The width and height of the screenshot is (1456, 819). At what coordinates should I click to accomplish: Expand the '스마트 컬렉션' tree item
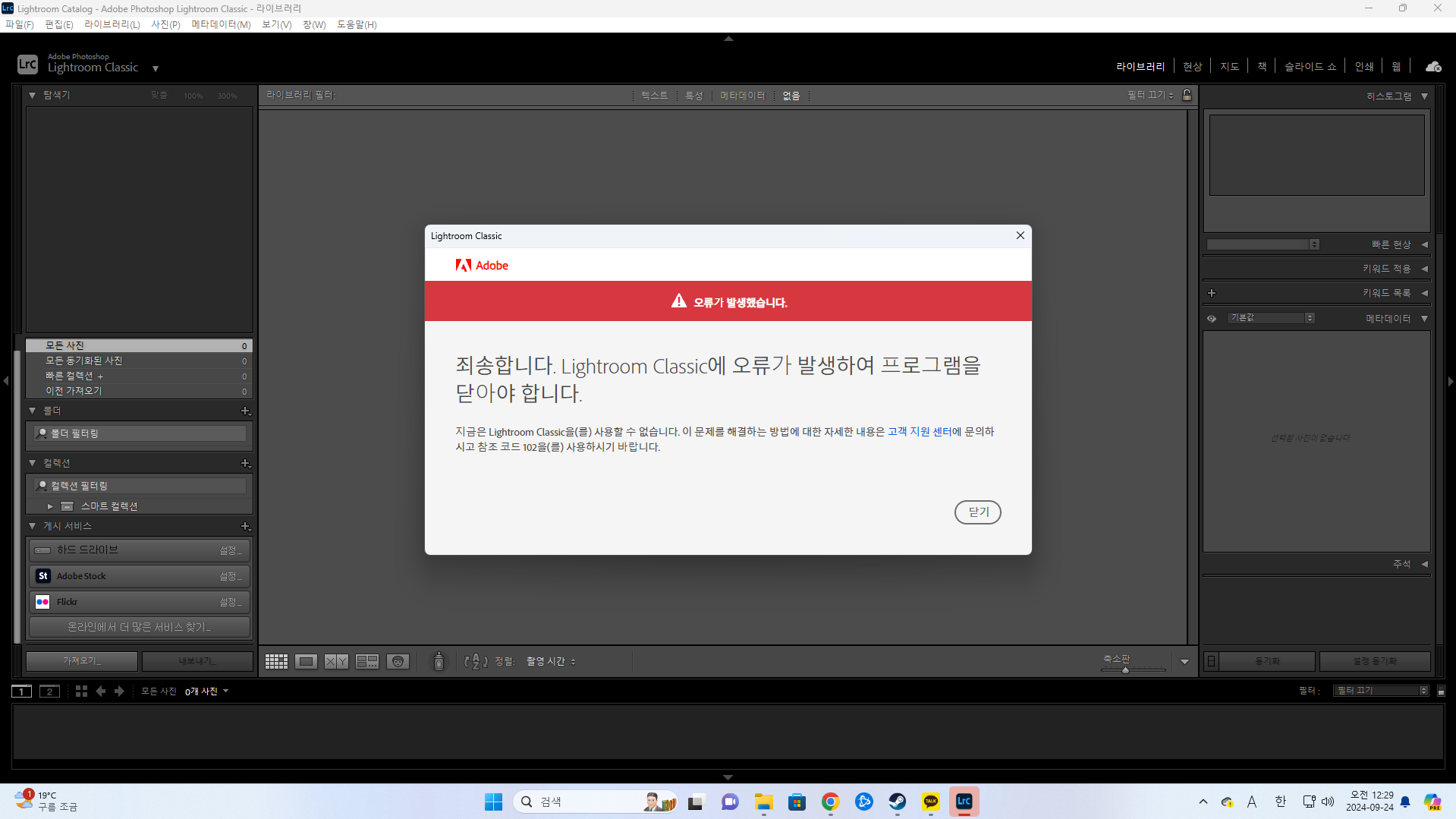50,506
